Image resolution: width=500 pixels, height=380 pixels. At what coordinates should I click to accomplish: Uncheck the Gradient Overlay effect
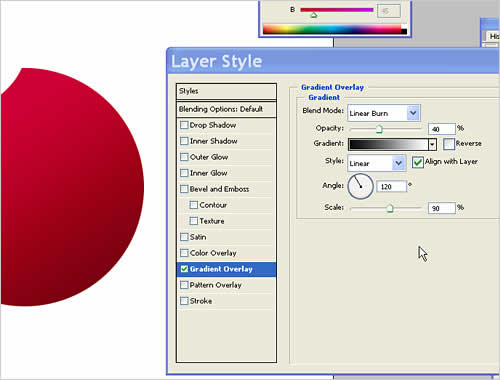pyautogui.click(x=184, y=269)
